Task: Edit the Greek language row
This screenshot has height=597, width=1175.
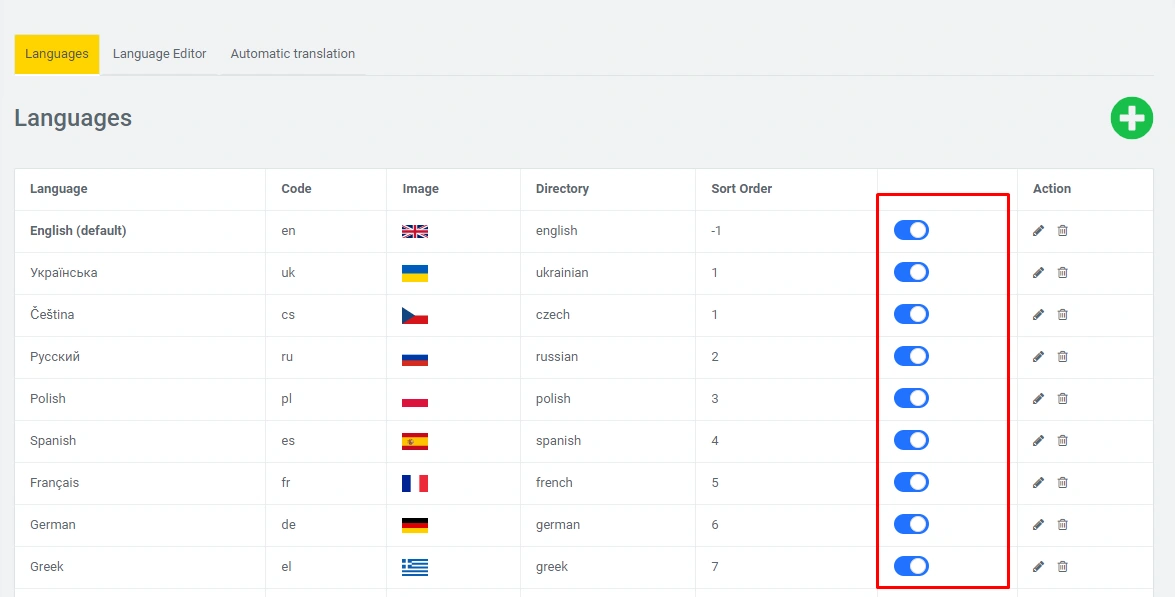Action: 1038,567
